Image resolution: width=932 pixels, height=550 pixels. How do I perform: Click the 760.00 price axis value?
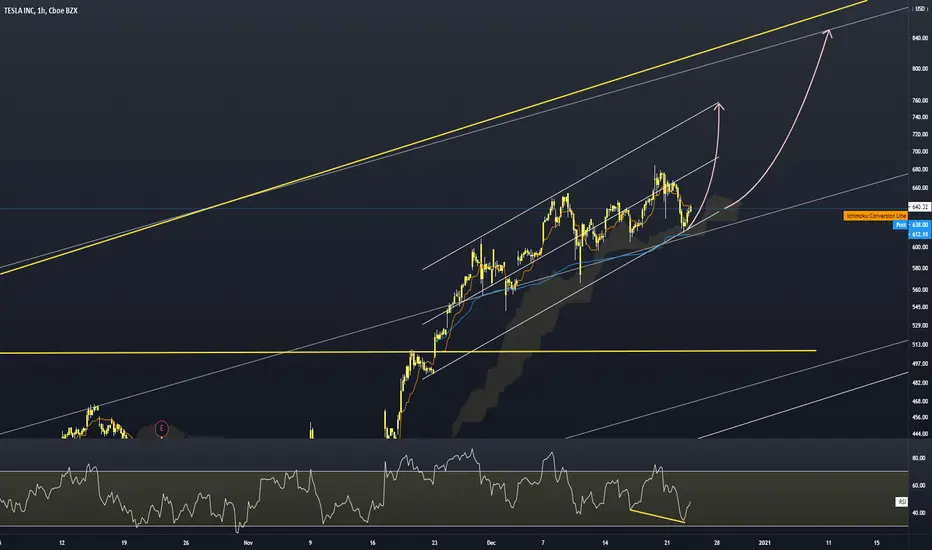point(920,100)
